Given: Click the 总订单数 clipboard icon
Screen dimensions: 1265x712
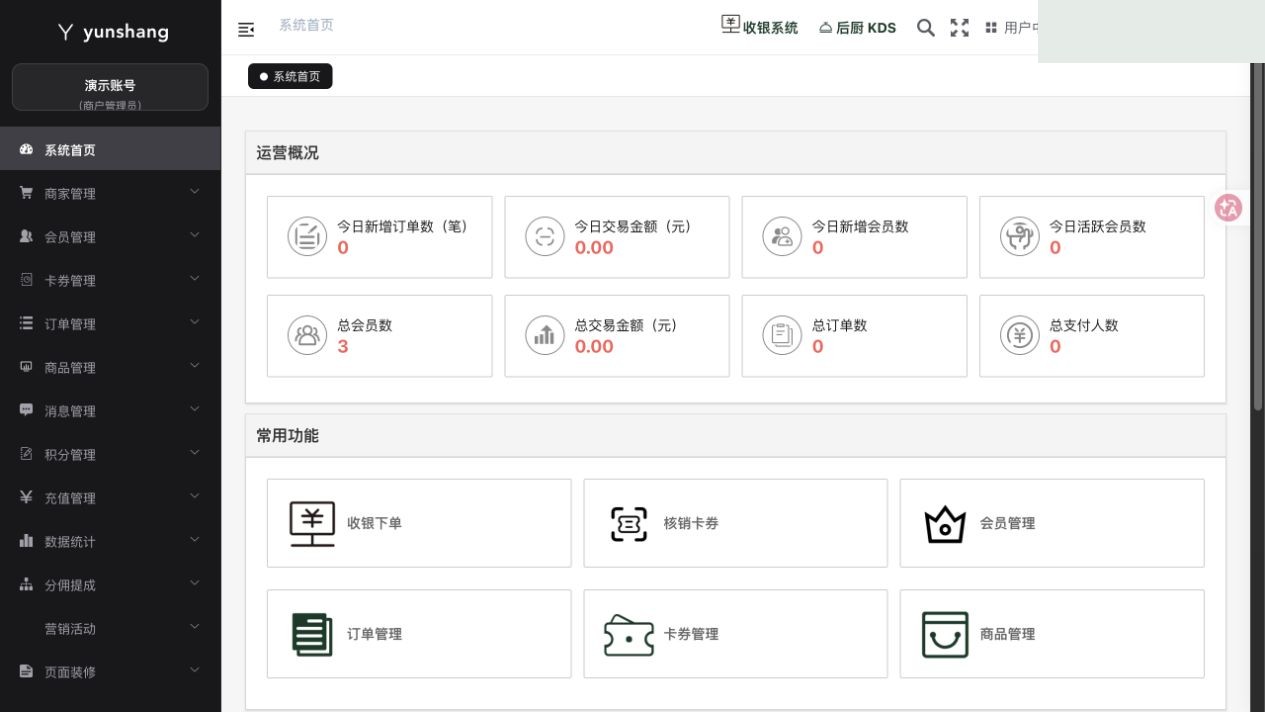Looking at the screenshot, I should coord(782,336).
